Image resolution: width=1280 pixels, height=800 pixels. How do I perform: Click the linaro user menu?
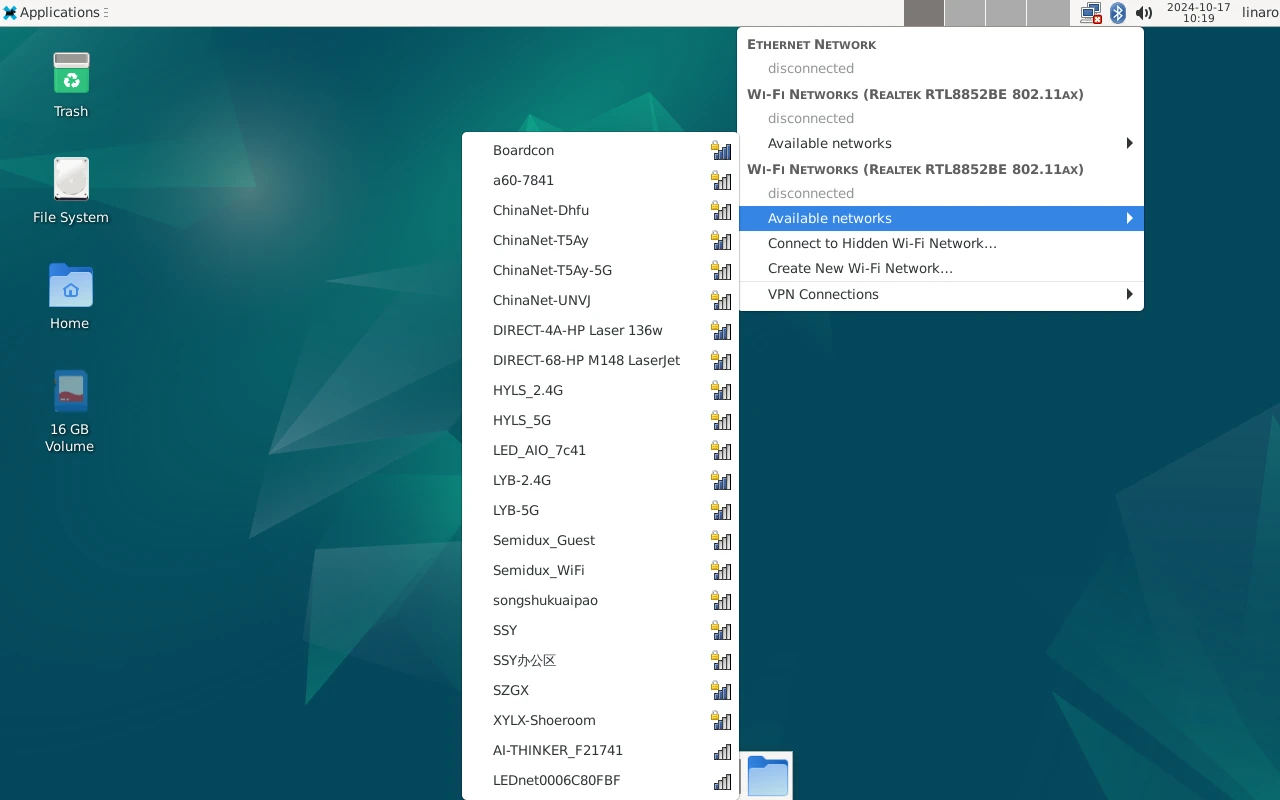pyautogui.click(x=1260, y=13)
